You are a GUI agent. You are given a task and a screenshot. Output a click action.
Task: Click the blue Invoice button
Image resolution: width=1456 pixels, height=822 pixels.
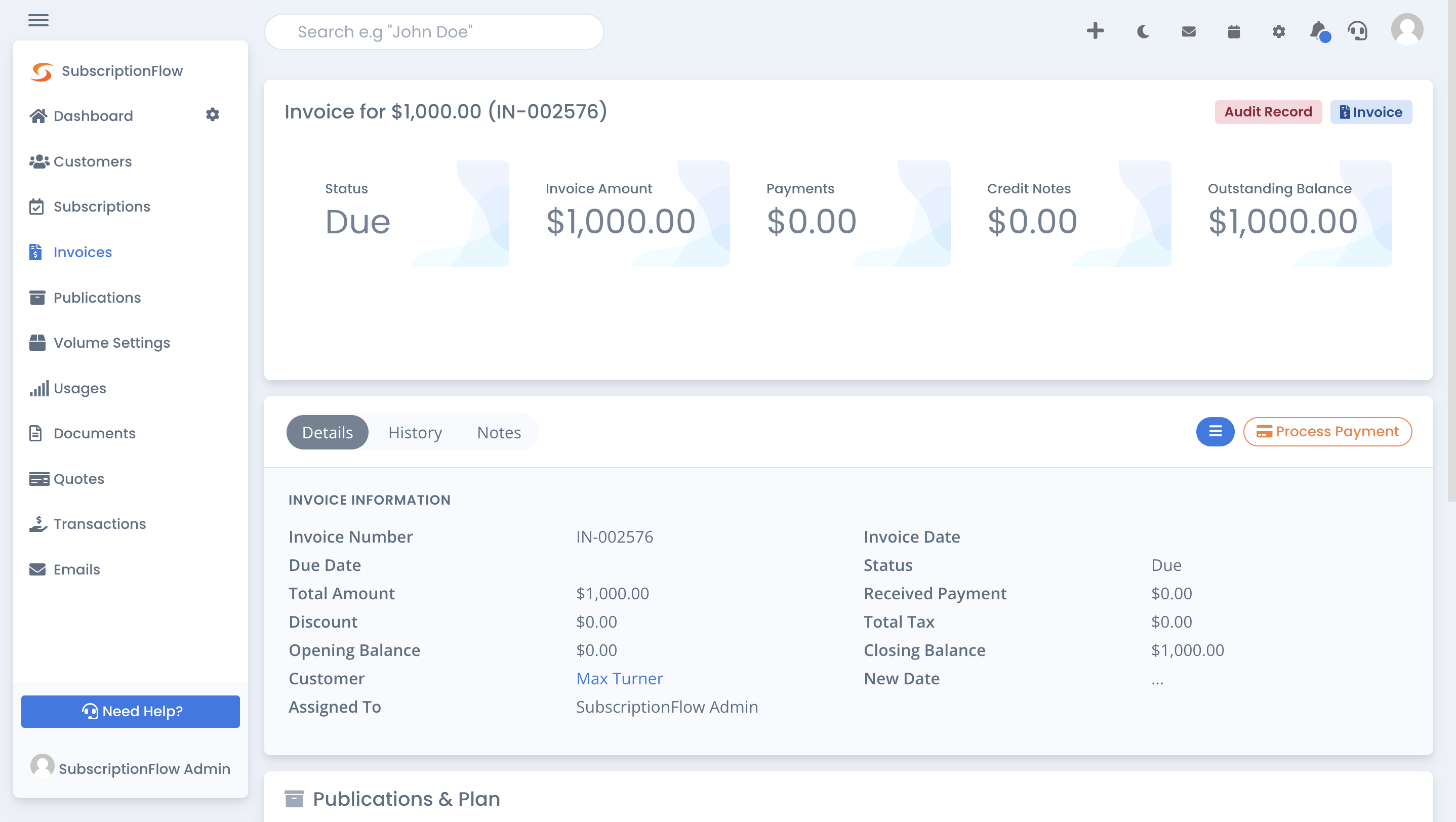(x=1370, y=112)
